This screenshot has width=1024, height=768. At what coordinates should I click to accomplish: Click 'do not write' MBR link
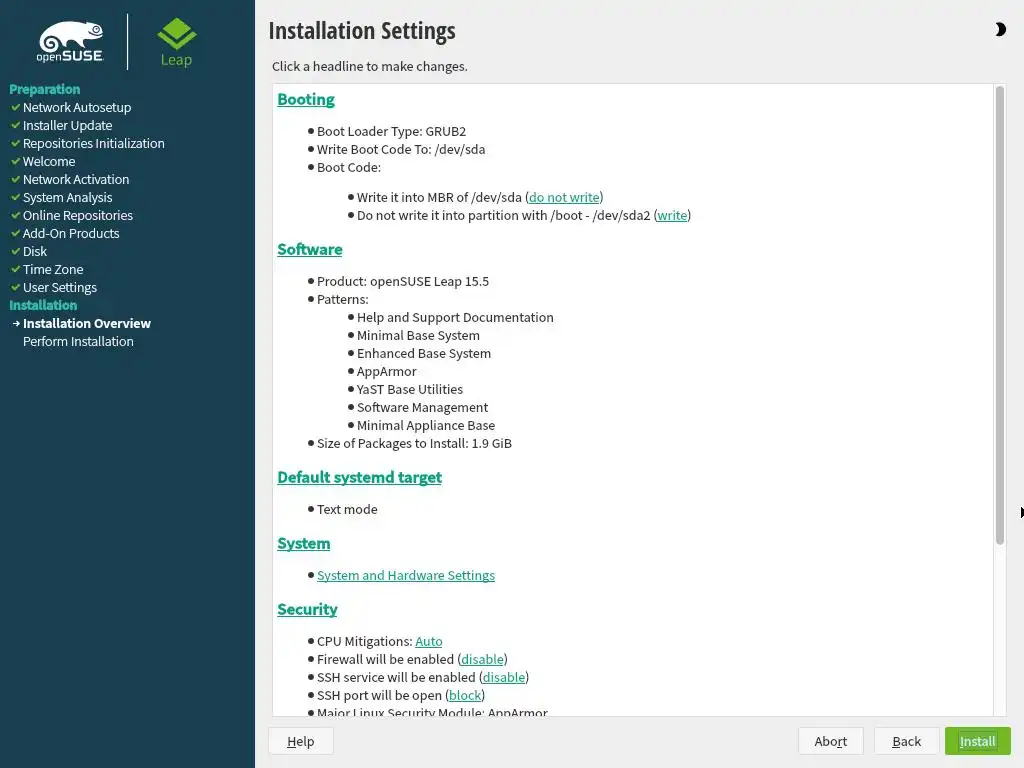click(x=564, y=197)
